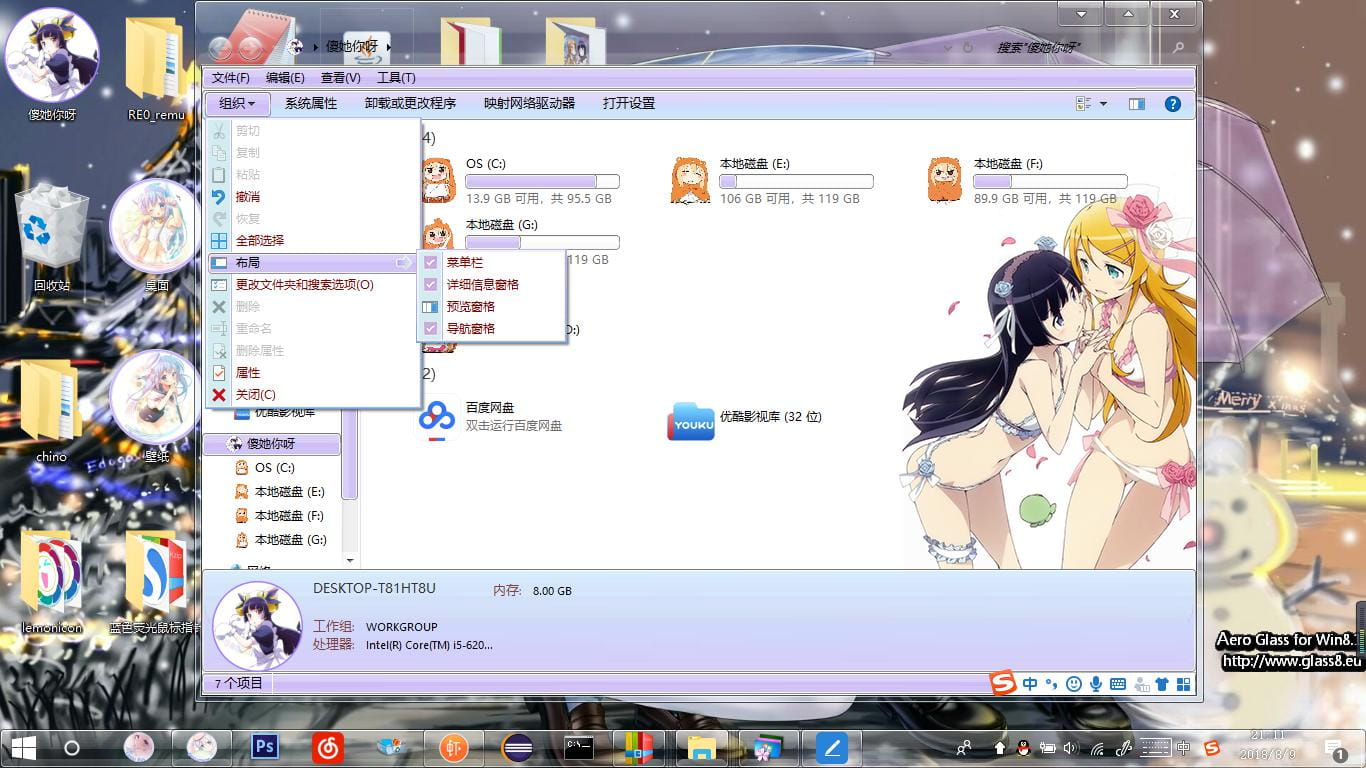Toggle the 菜单栏 option in the 布局 submenu
Image resolution: width=1366 pixels, height=768 pixels.
pos(467,262)
